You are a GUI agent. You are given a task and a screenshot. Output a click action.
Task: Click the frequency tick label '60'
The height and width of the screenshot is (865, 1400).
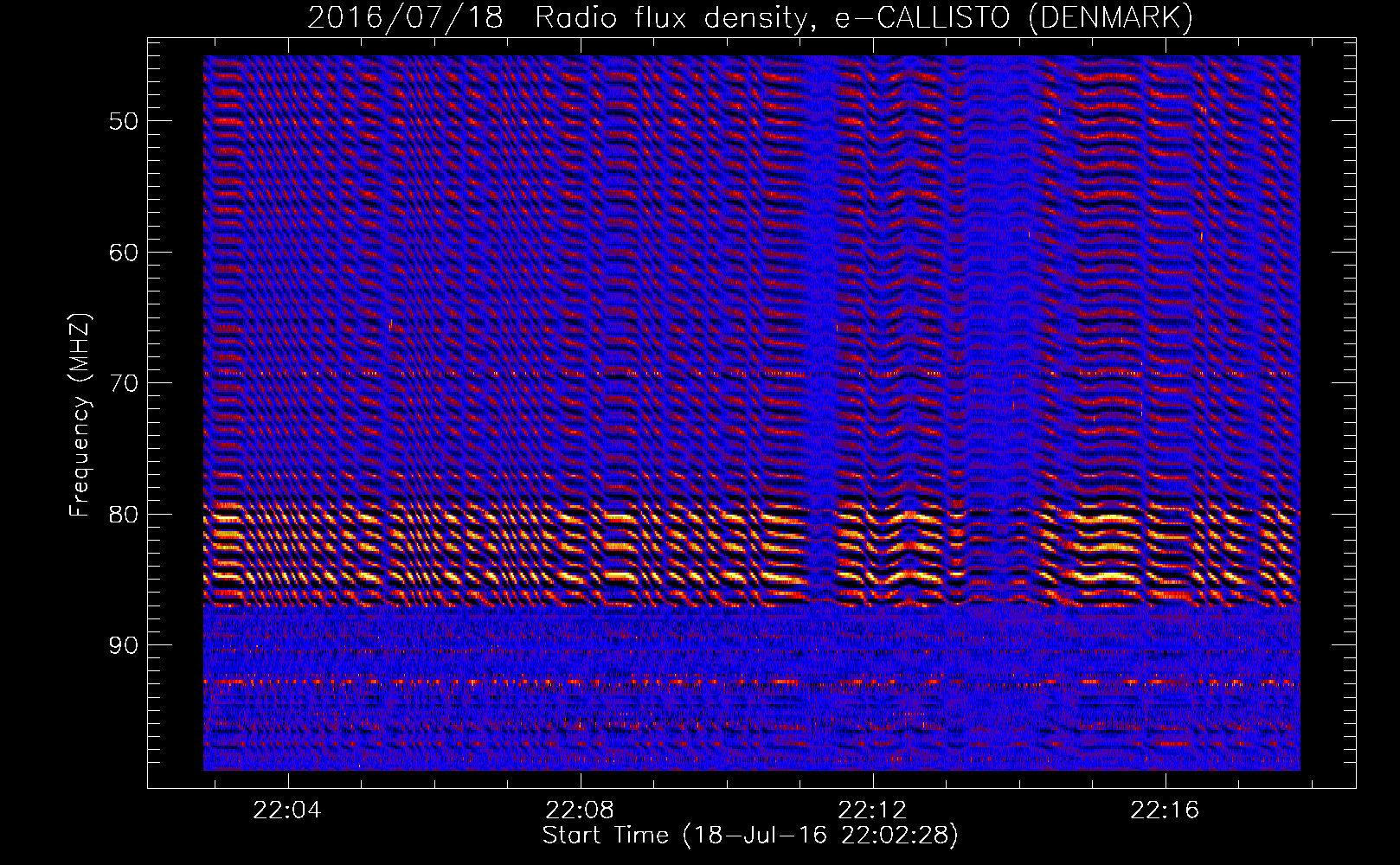(124, 253)
